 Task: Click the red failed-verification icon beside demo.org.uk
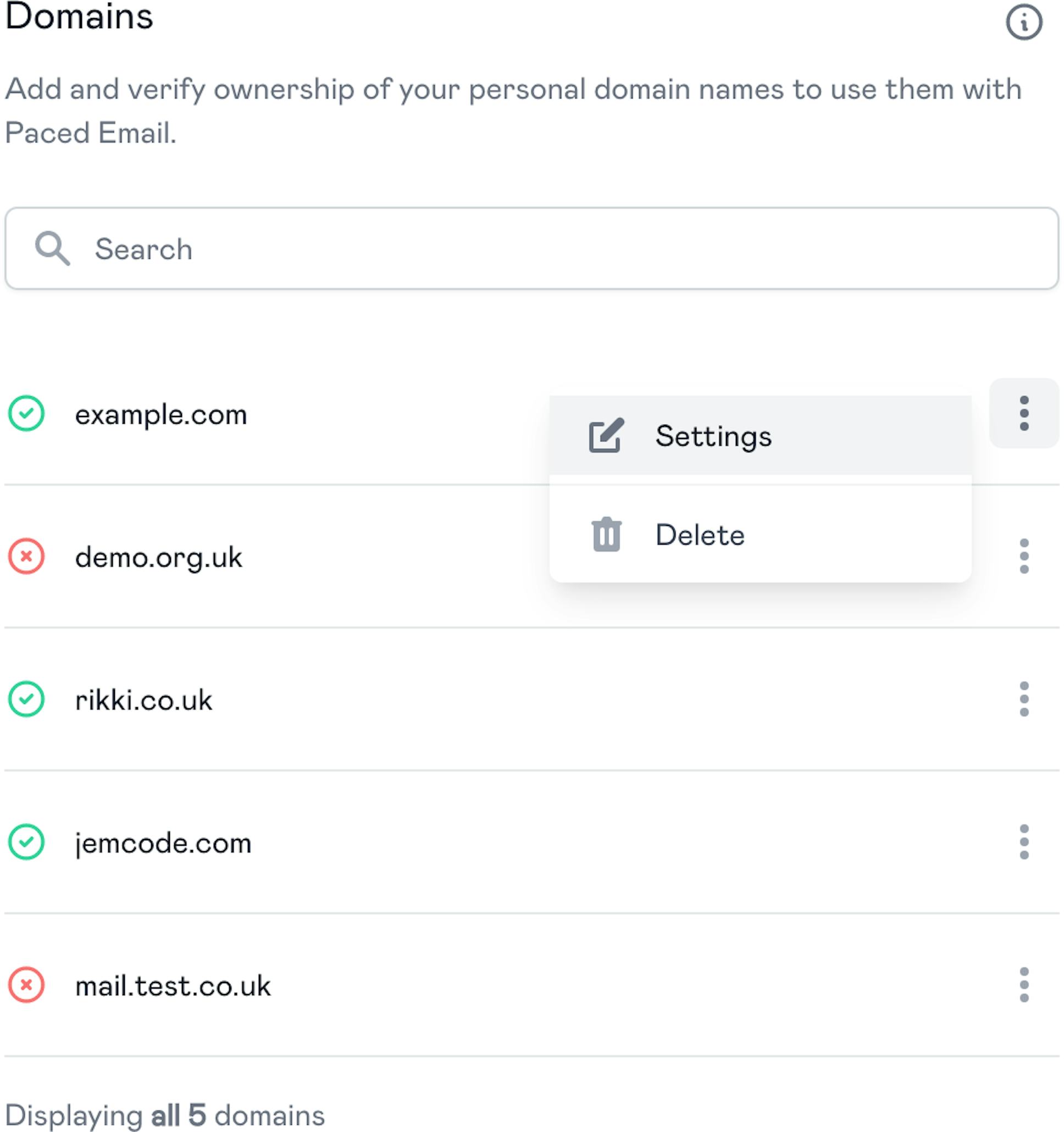pyautogui.click(x=27, y=557)
